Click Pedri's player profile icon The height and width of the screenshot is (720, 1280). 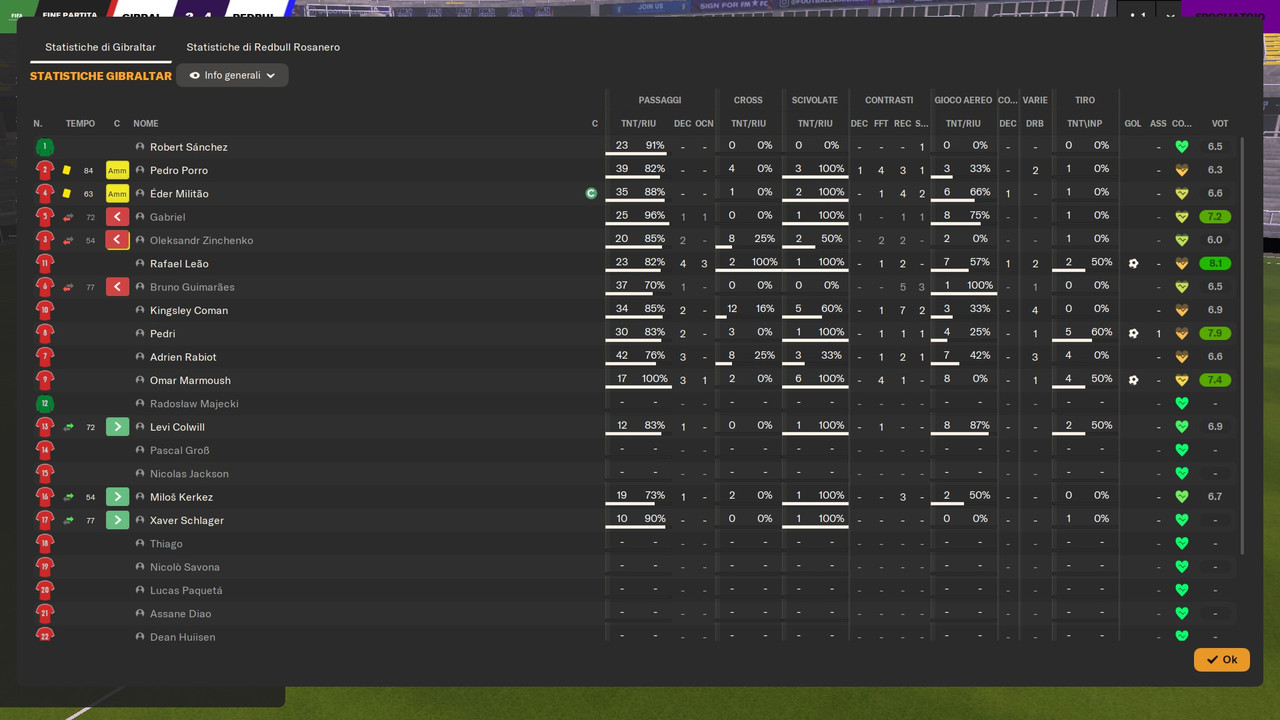(140, 333)
